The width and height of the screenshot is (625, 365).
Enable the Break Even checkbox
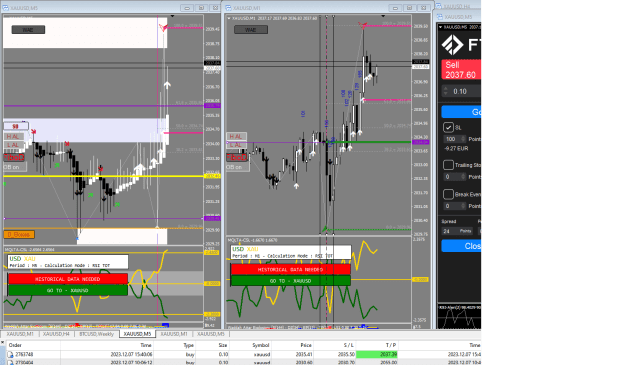448,194
